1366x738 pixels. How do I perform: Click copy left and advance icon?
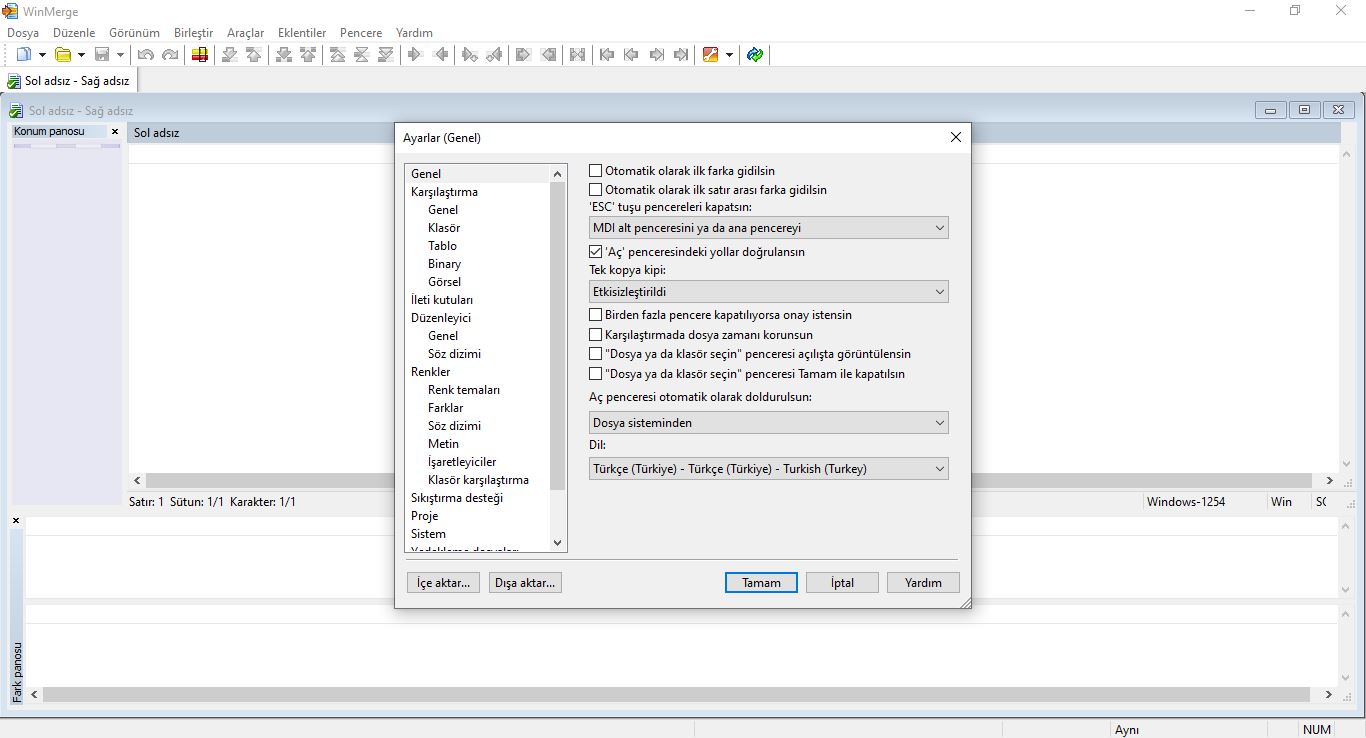coord(493,55)
